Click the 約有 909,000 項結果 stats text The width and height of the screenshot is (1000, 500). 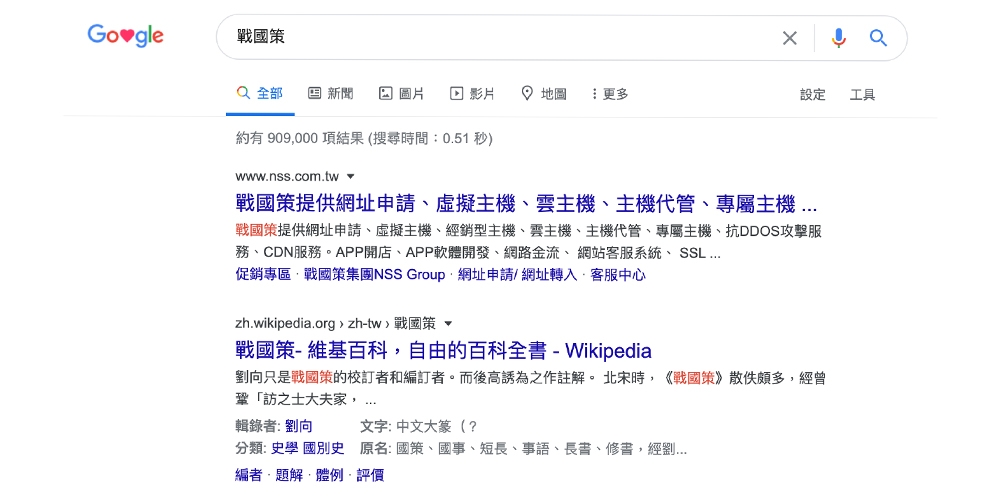point(364,138)
